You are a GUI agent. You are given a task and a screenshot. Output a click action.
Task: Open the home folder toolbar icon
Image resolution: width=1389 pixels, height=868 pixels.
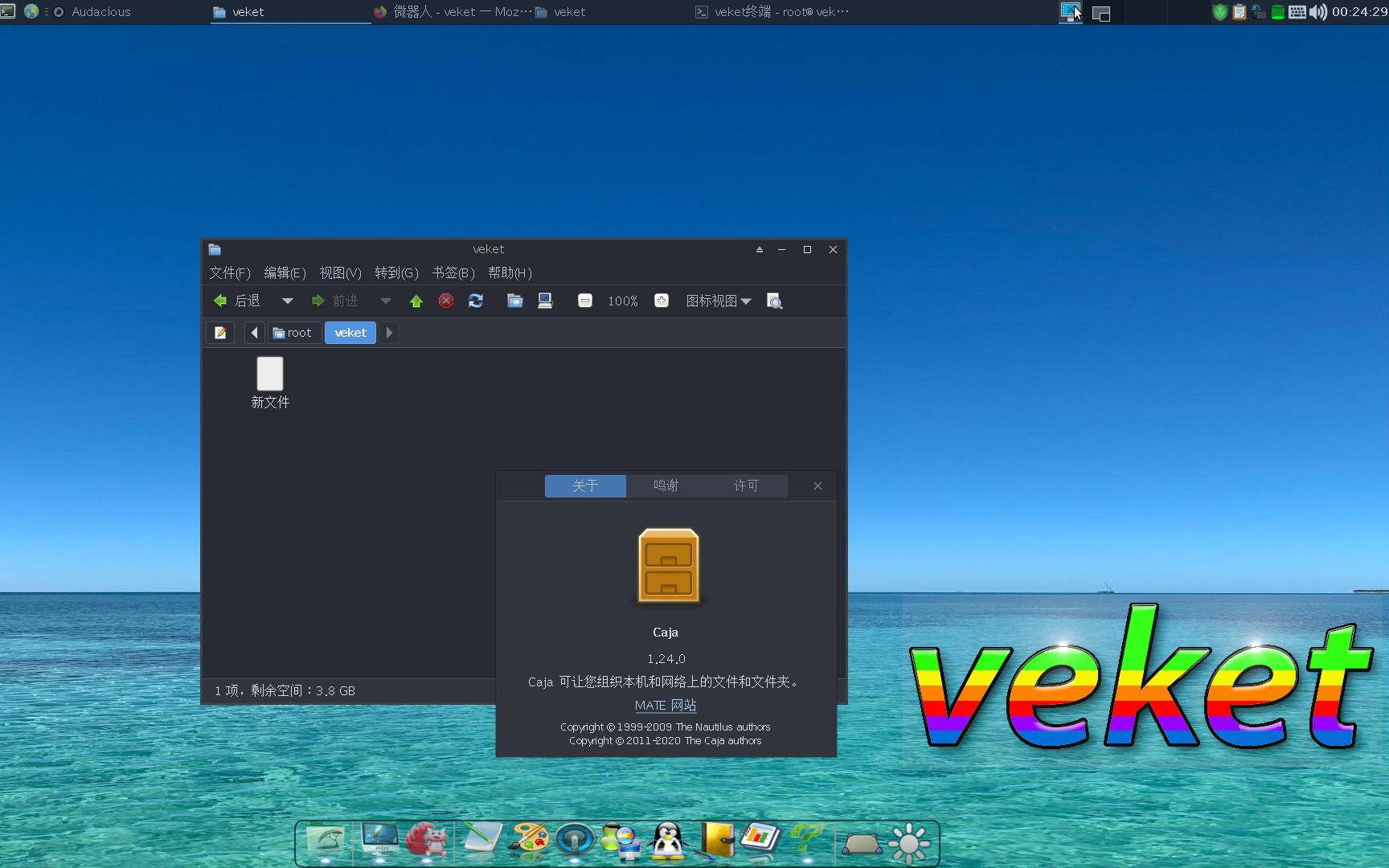click(x=515, y=301)
